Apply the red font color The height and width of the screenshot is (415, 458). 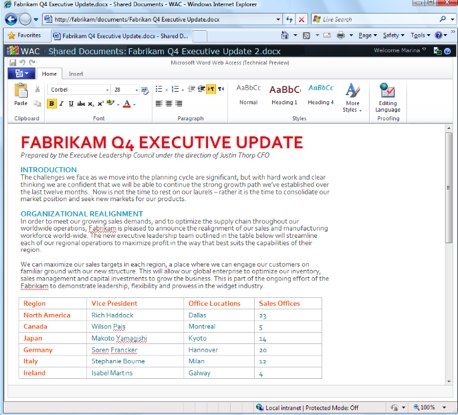(127, 104)
